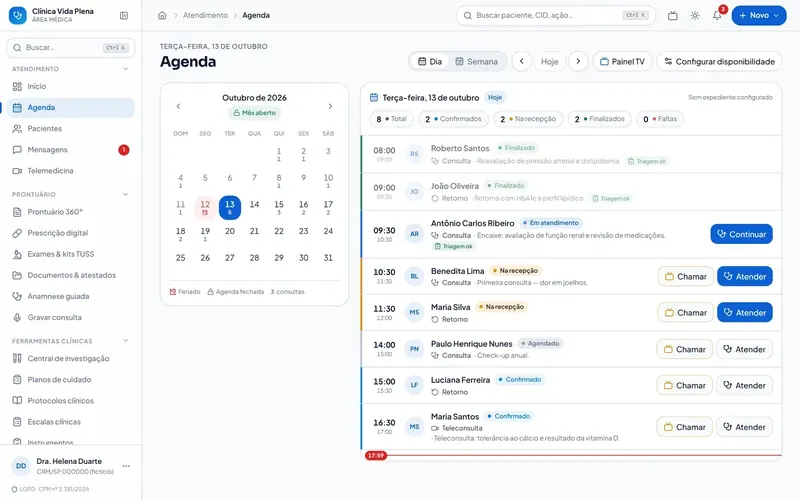Open notifications bell icon
The height and width of the screenshot is (500, 800).
pyautogui.click(x=717, y=15)
